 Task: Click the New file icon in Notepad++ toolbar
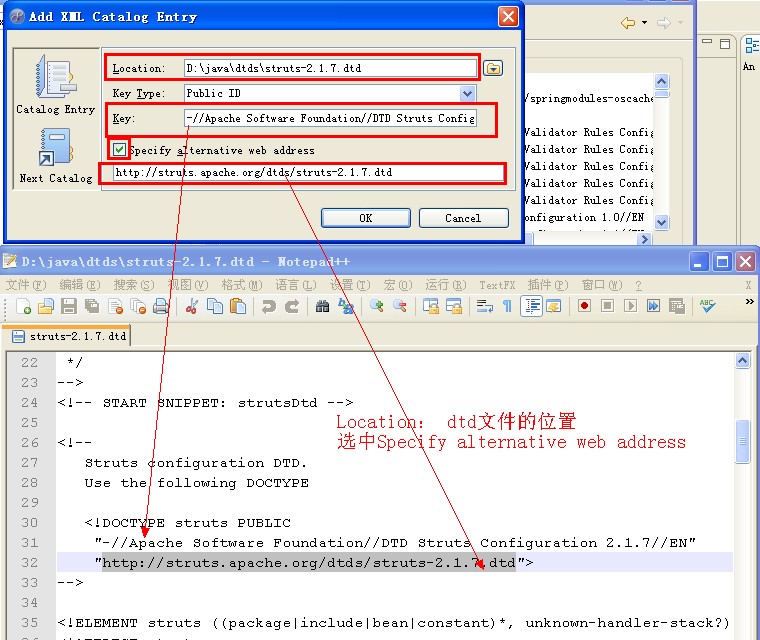click(x=24, y=306)
